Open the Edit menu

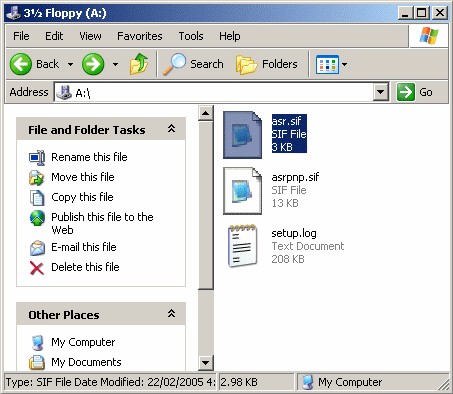point(54,36)
